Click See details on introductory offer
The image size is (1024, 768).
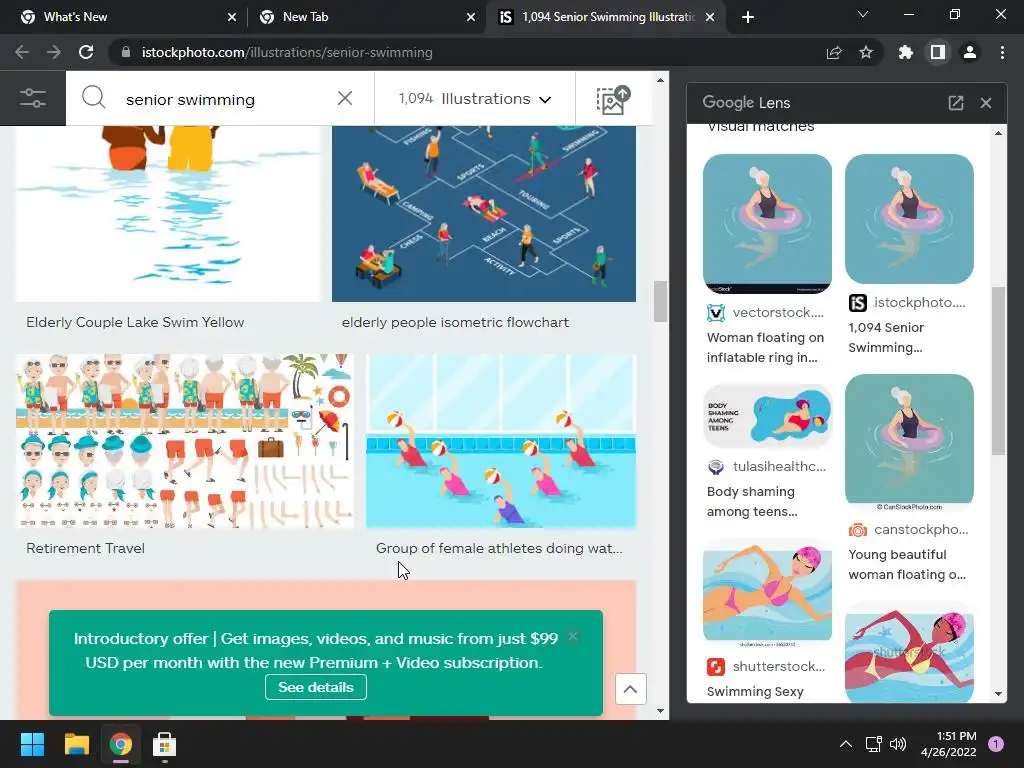315,687
